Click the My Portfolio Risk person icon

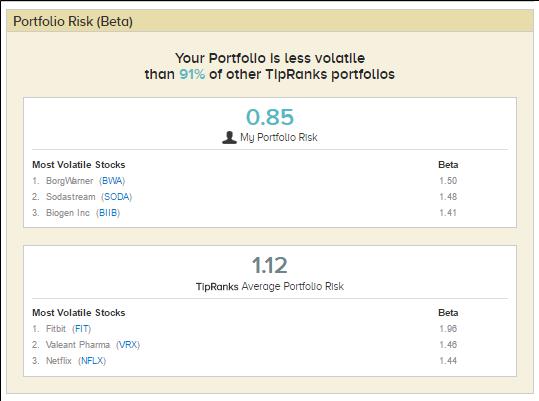229,137
